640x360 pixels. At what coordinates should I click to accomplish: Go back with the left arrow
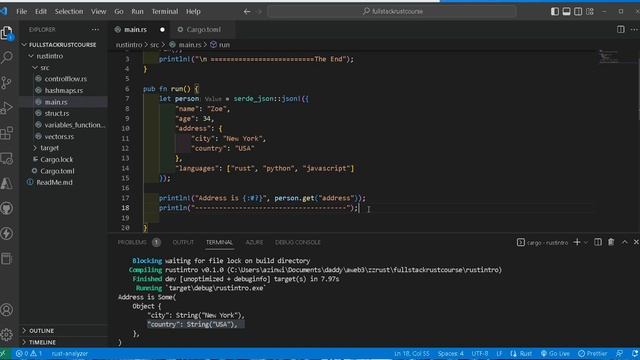247,11
